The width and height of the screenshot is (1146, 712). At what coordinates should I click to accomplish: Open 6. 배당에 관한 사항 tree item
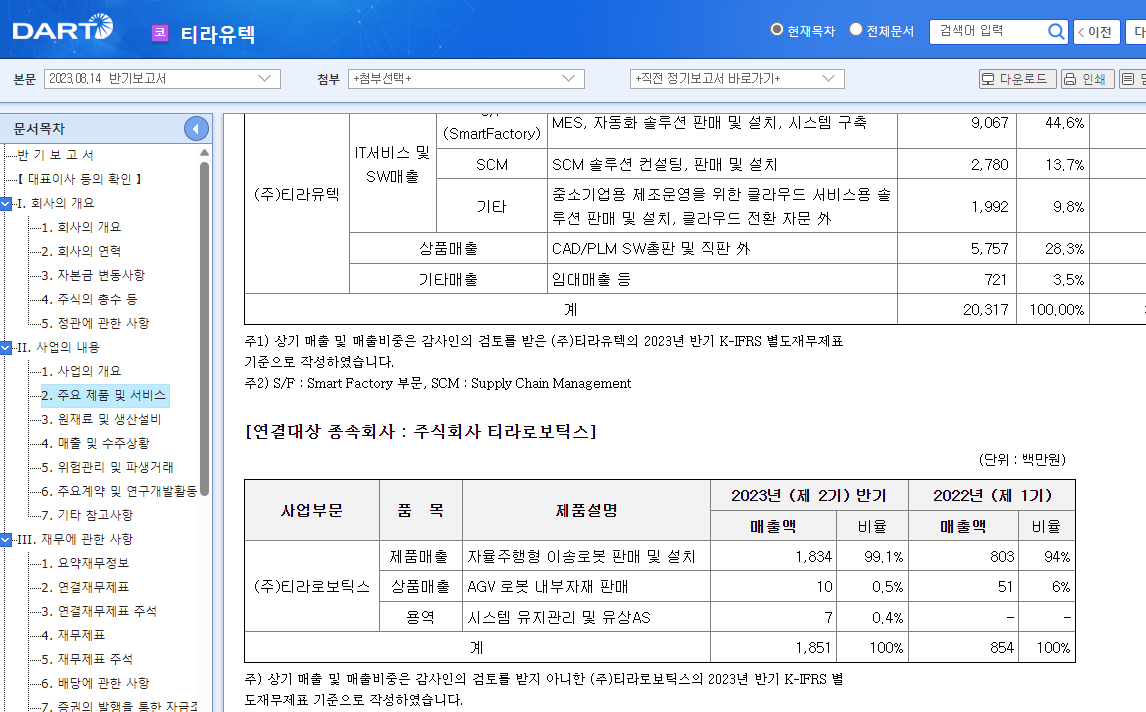95,683
